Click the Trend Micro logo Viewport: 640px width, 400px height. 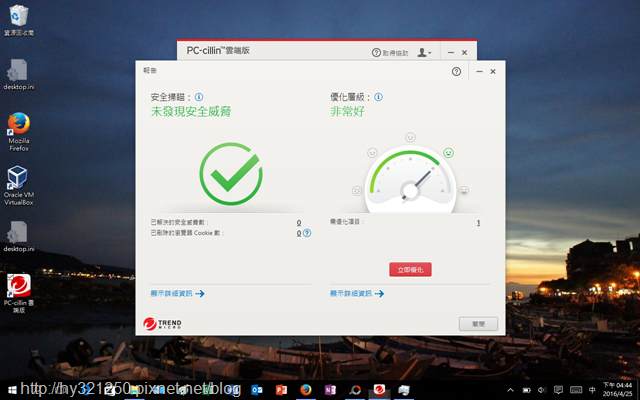click(x=162, y=324)
